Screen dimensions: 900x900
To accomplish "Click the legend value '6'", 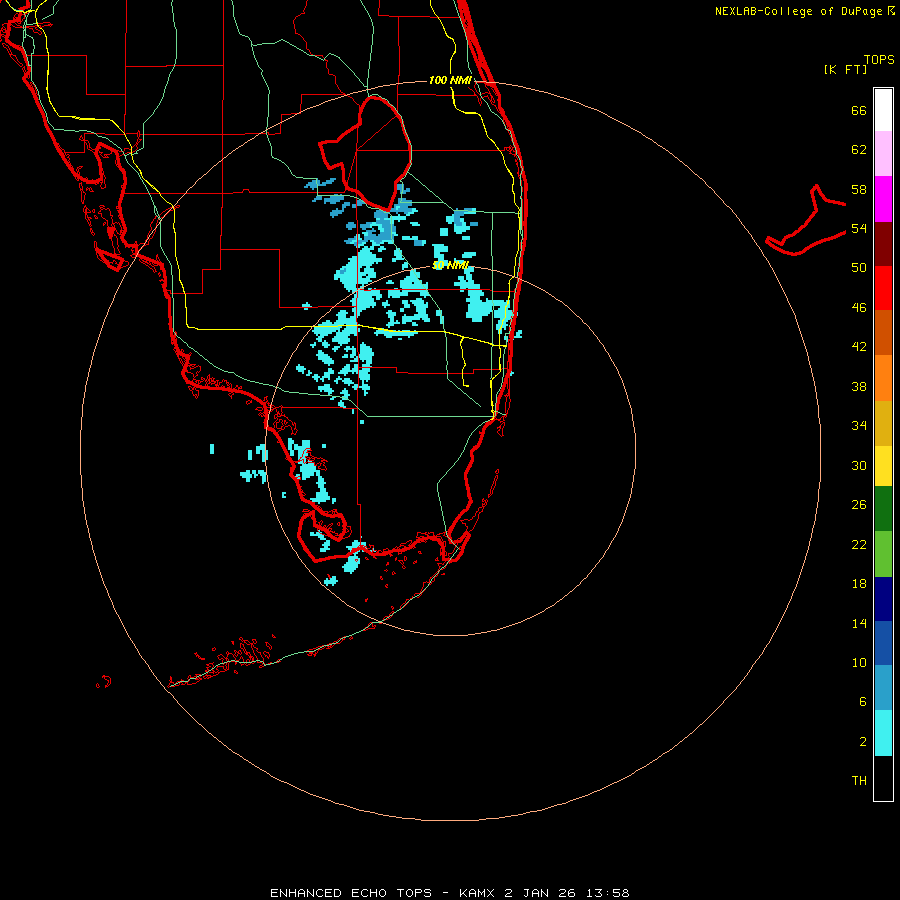I will click(863, 701).
